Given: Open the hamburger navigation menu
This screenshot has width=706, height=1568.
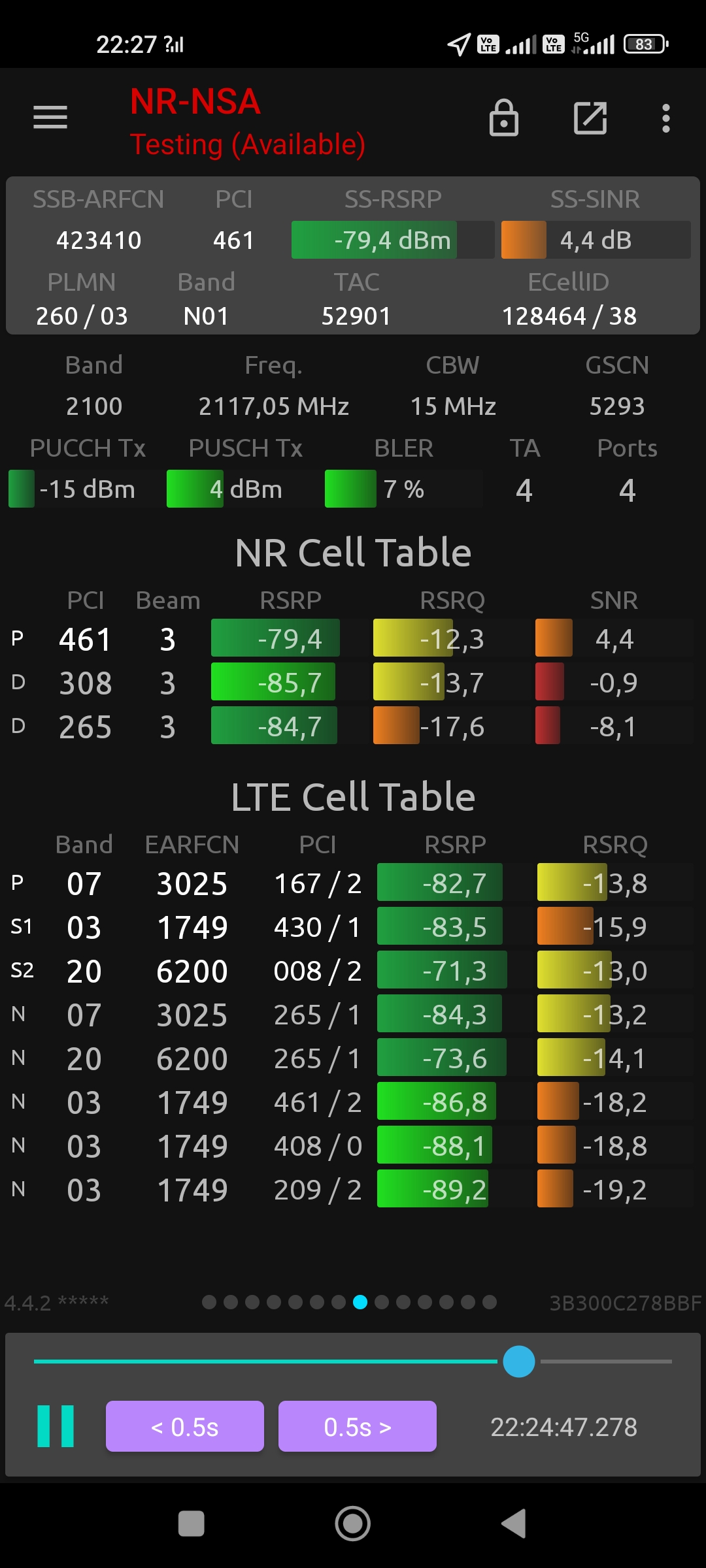Looking at the screenshot, I should [x=50, y=118].
